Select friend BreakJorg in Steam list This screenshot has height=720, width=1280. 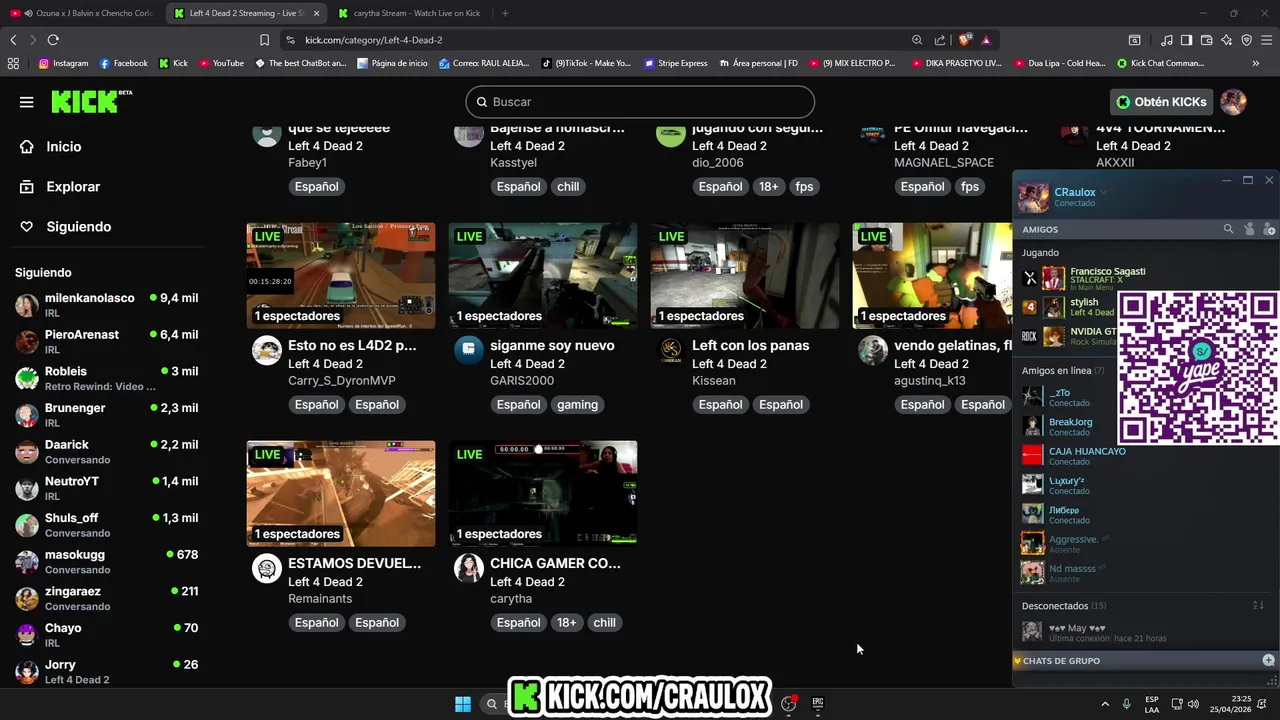[x=1070, y=426]
